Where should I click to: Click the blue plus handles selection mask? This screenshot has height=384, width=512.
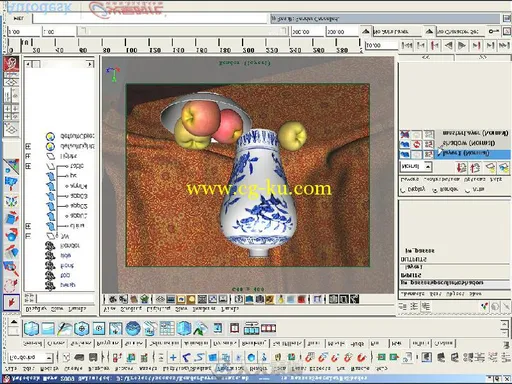(173, 358)
